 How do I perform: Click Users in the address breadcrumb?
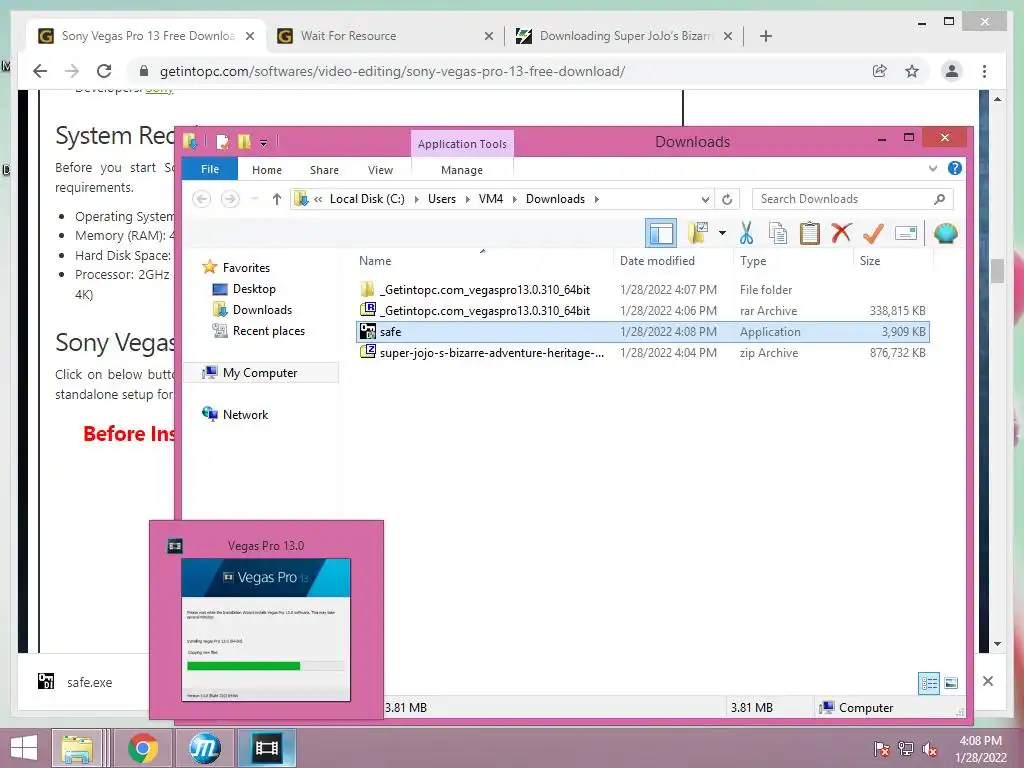point(441,199)
